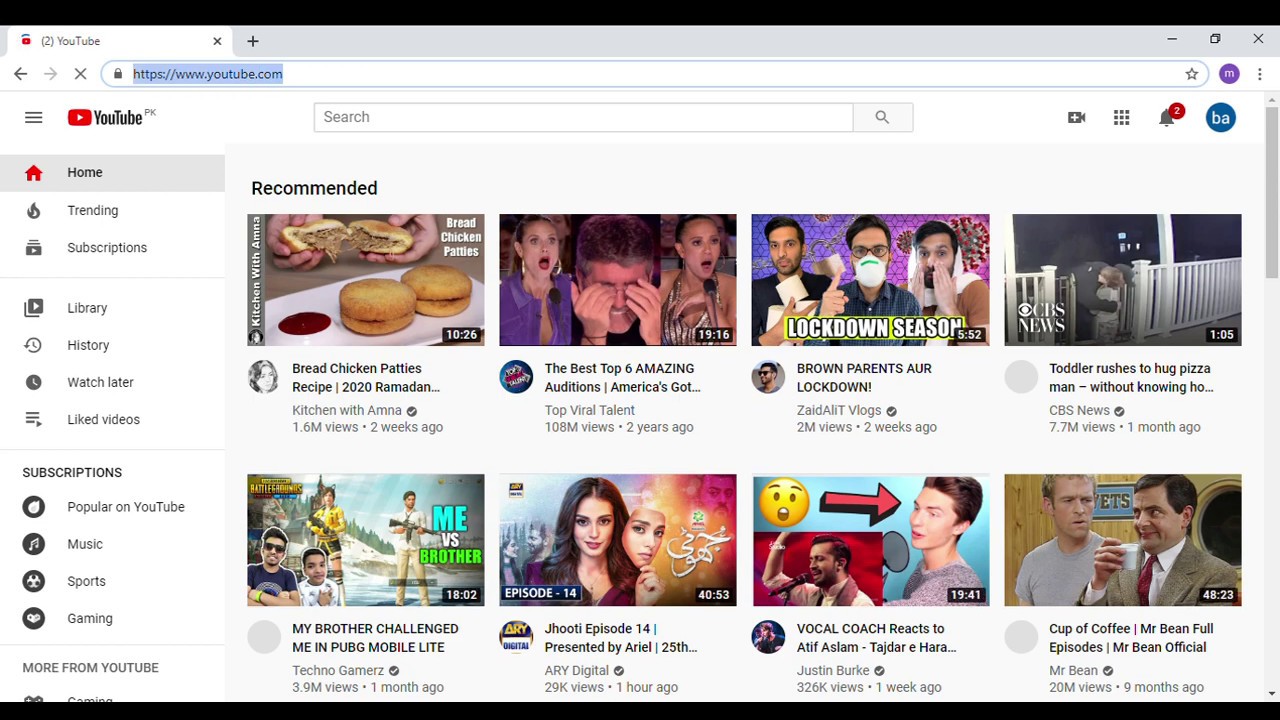This screenshot has width=1280, height=720.
Task: Click the Liked videos icon
Action: pyautogui.click(x=34, y=419)
